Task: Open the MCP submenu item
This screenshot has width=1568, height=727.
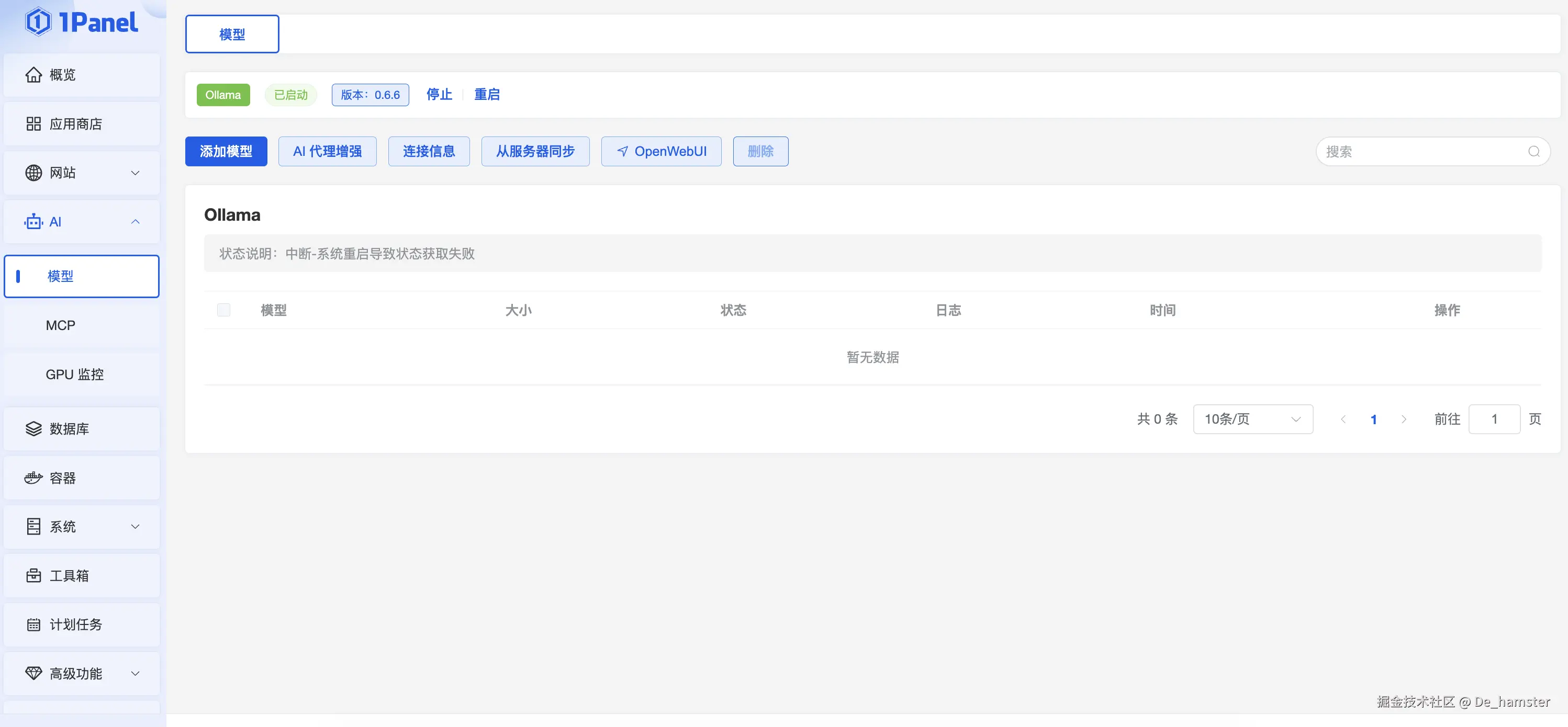Action: (x=61, y=325)
